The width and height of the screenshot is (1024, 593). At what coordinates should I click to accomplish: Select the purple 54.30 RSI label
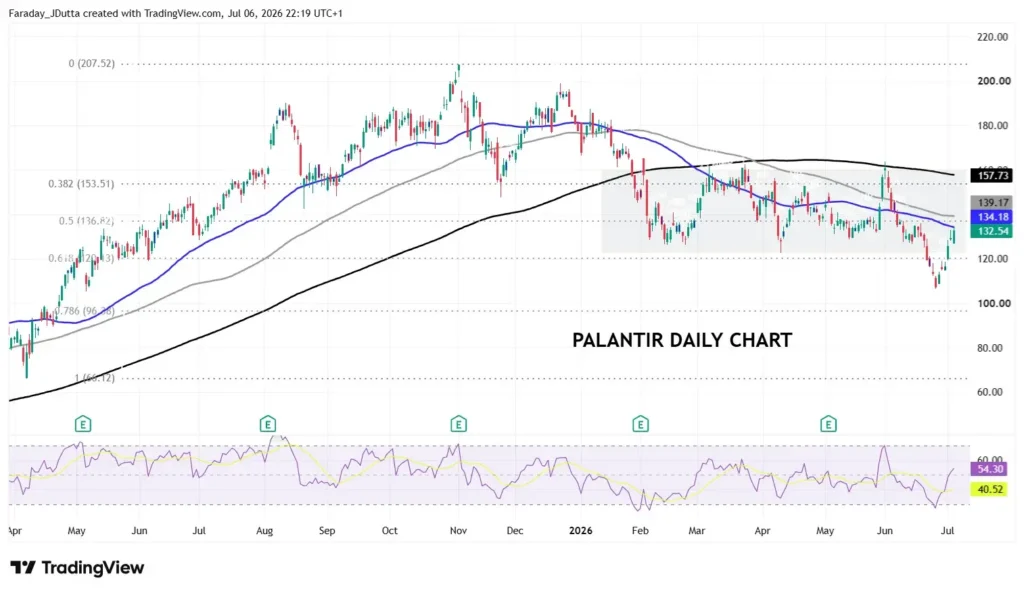coord(989,469)
